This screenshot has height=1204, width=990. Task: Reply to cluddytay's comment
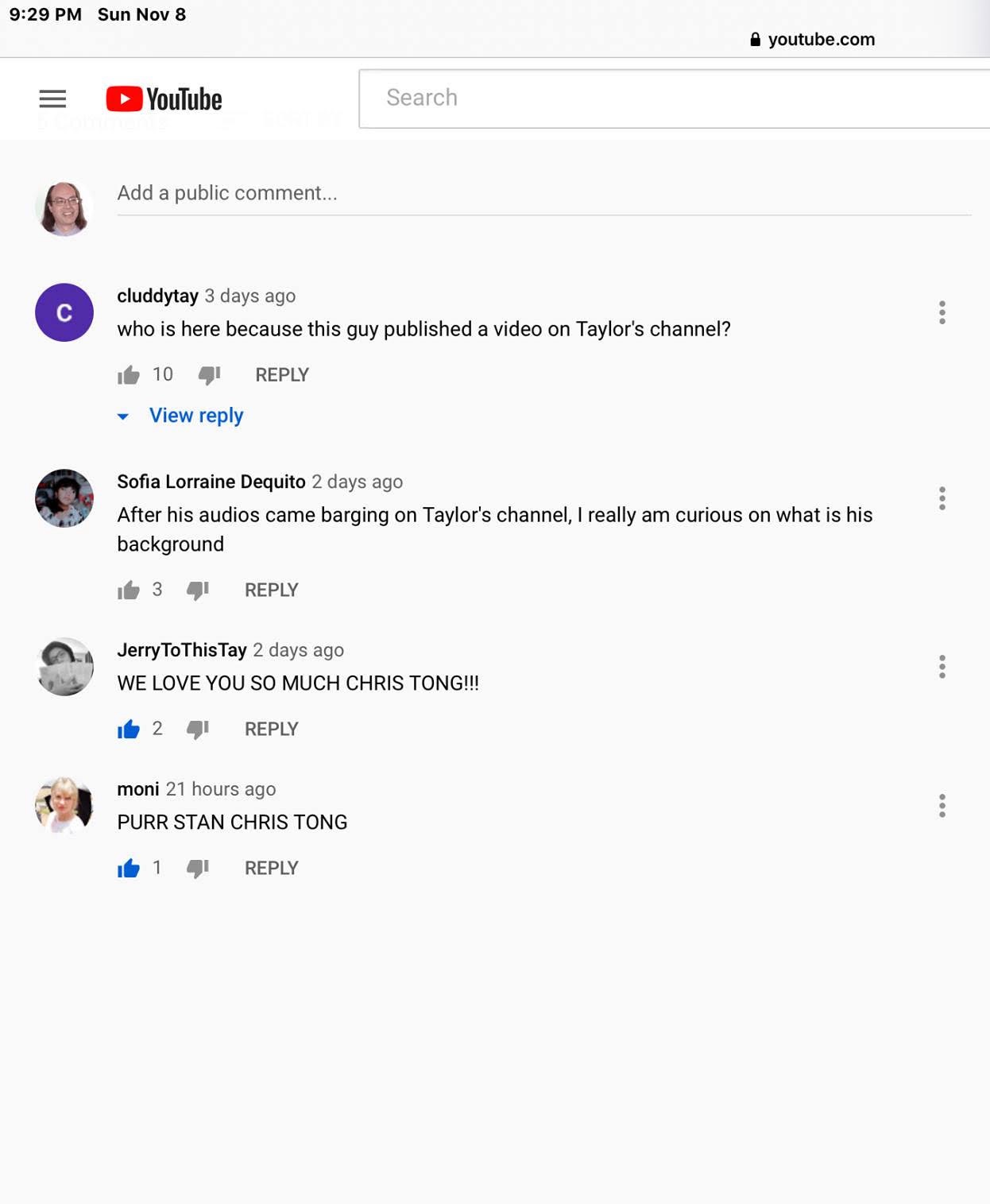pos(281,375)
